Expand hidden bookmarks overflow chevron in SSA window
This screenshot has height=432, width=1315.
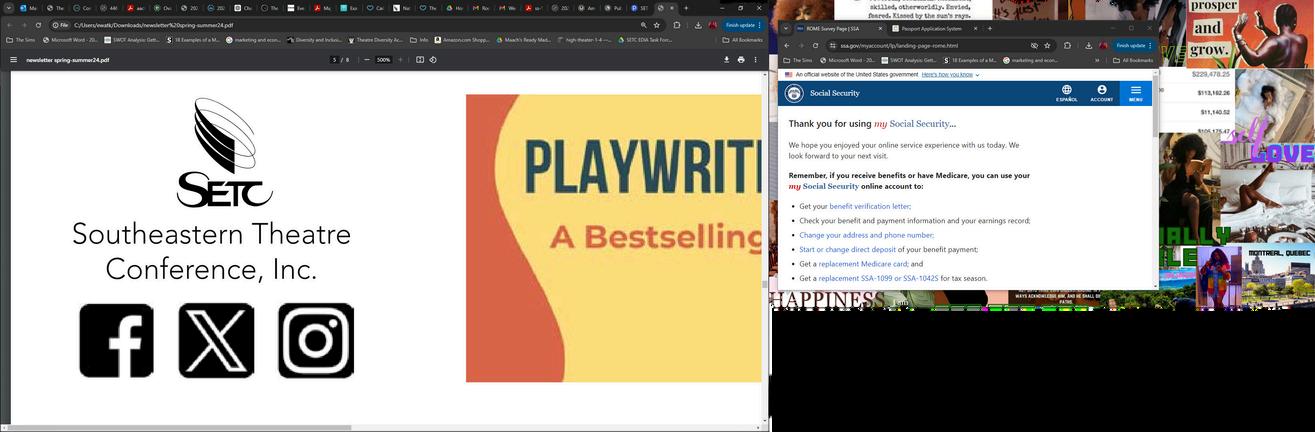point(1097,60)
